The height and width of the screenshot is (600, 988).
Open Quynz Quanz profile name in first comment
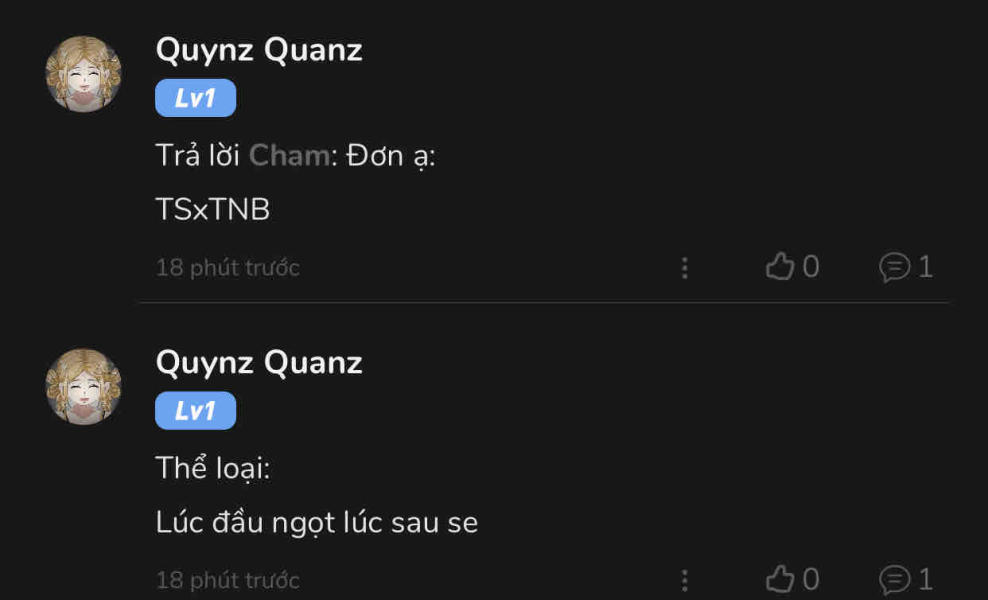259,50
